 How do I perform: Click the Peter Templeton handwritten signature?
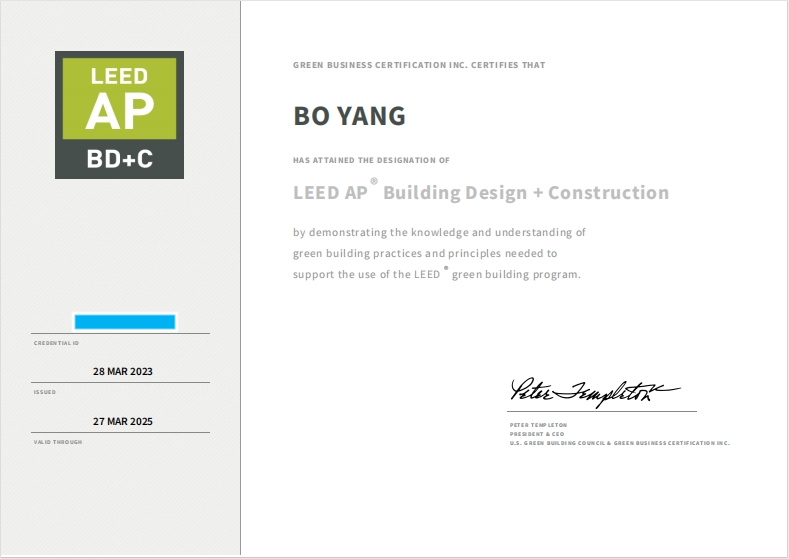[594, 391]
